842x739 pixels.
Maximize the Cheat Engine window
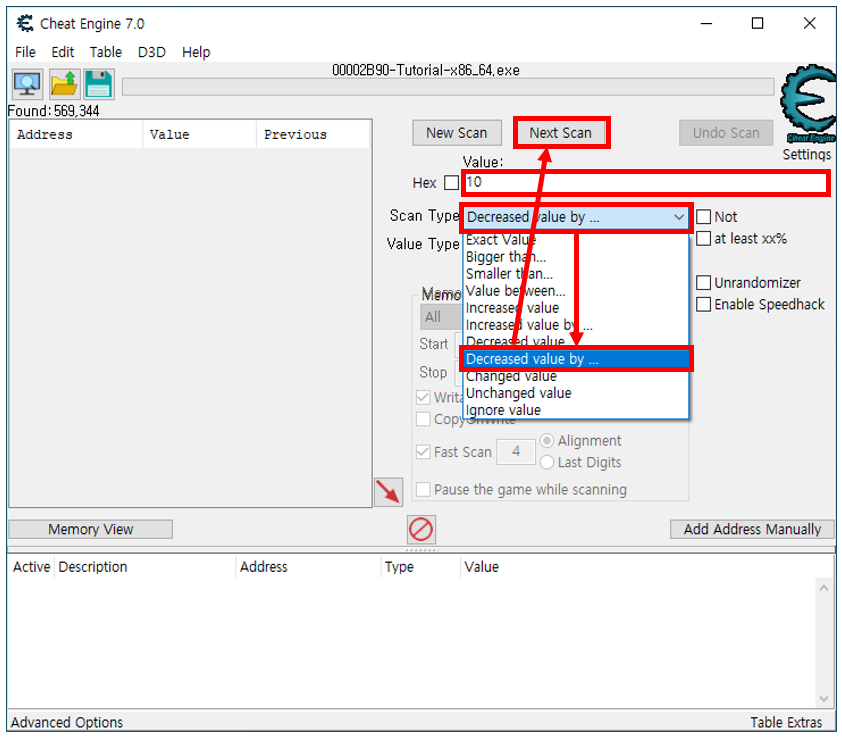[x=757, y=24]
